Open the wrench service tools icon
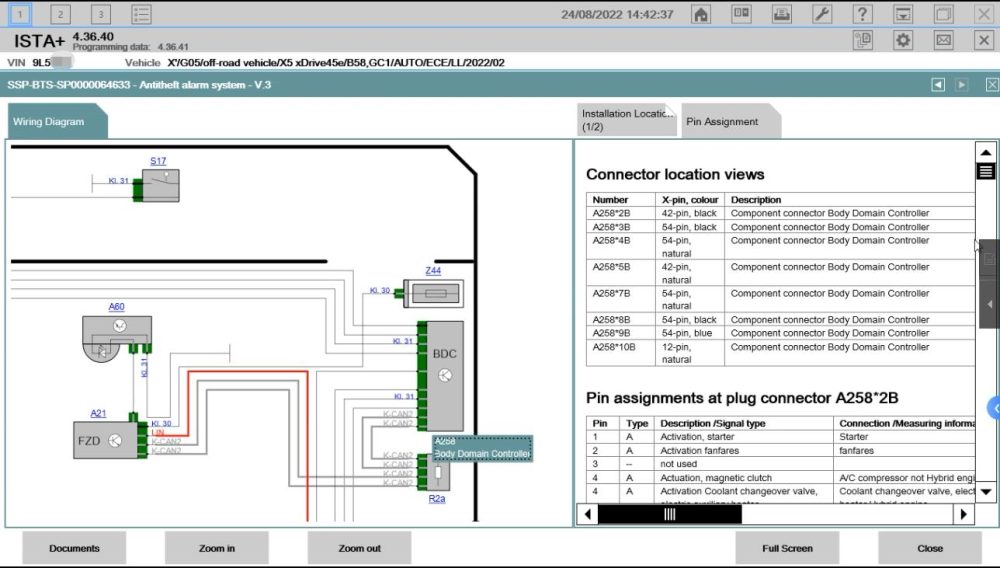Viewport: 1000px width, 568px height. pyautogui.click(x=822, y=14)
